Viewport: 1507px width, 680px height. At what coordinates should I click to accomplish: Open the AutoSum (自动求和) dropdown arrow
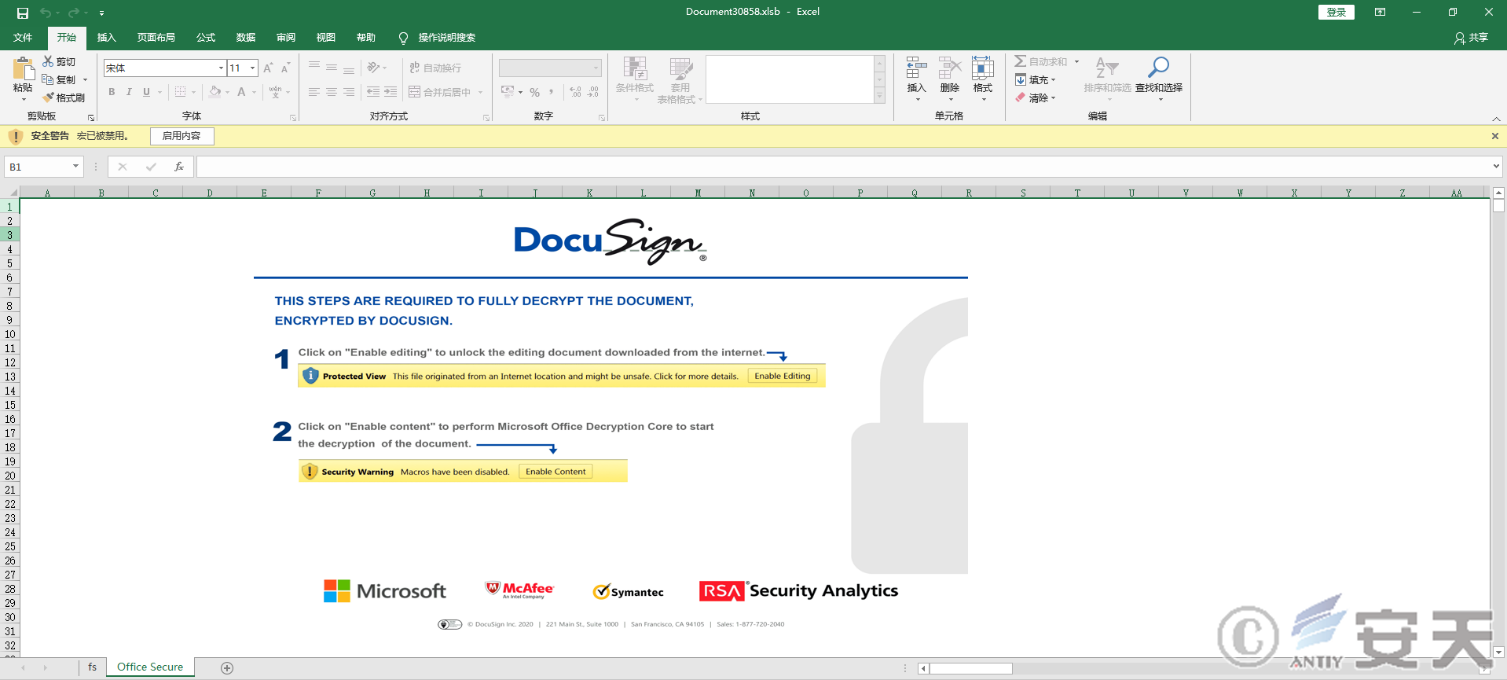point(1077,62)
